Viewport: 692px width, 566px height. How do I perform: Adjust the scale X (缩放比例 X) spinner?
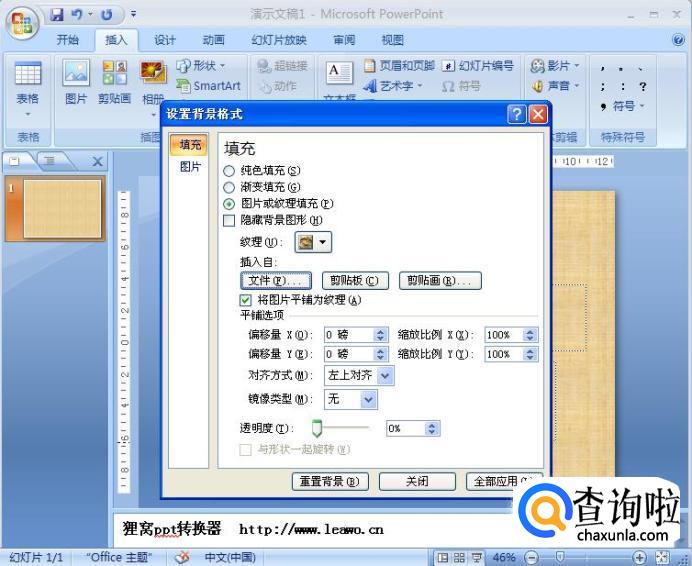pyautogui.click(x=530, y=335)
